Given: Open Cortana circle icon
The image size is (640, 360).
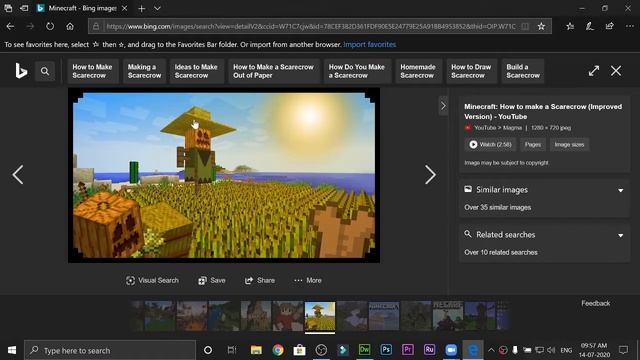Looking at the screenshot, I should coord(208,350).
